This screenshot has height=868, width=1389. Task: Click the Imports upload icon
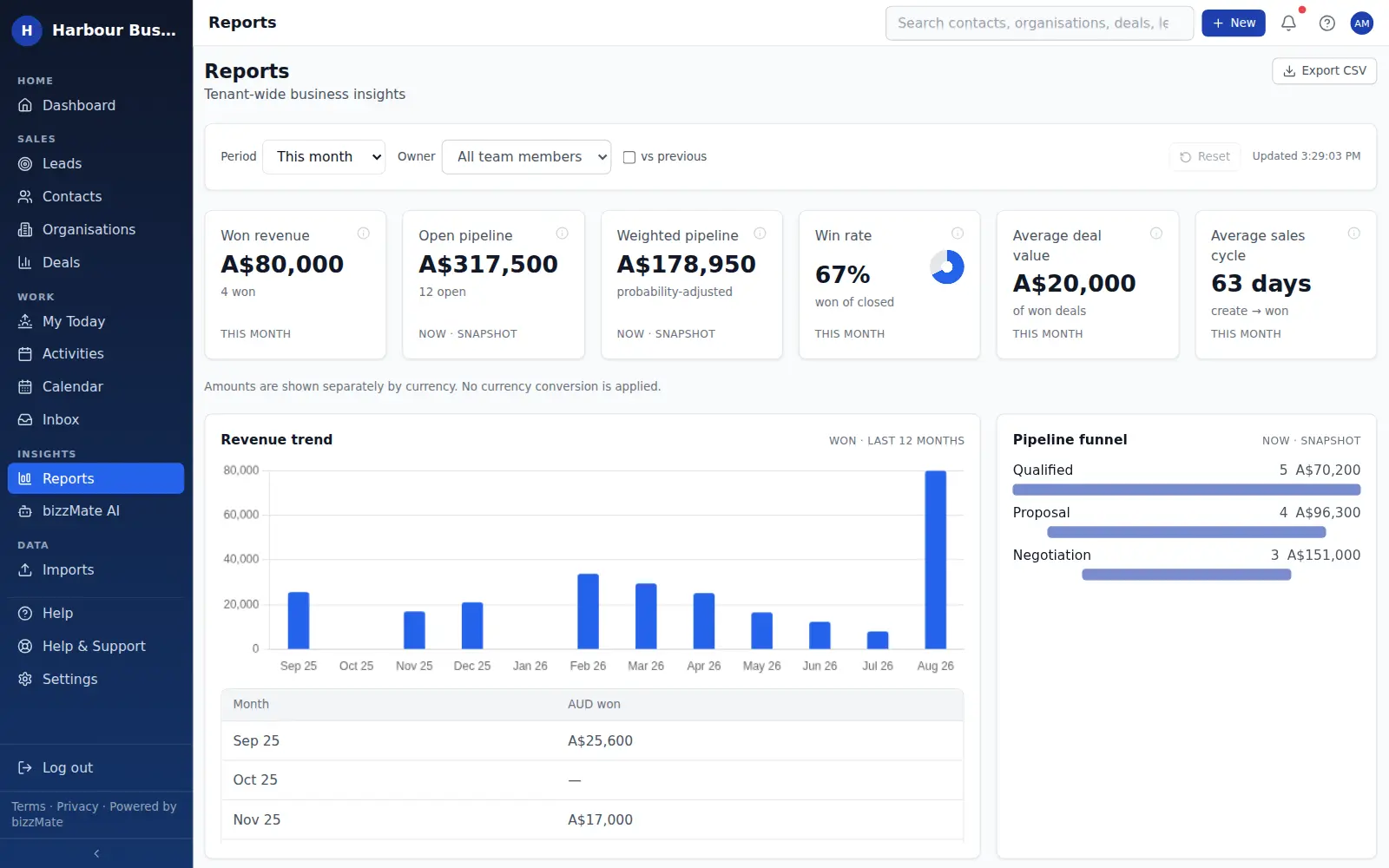(25, 569)
